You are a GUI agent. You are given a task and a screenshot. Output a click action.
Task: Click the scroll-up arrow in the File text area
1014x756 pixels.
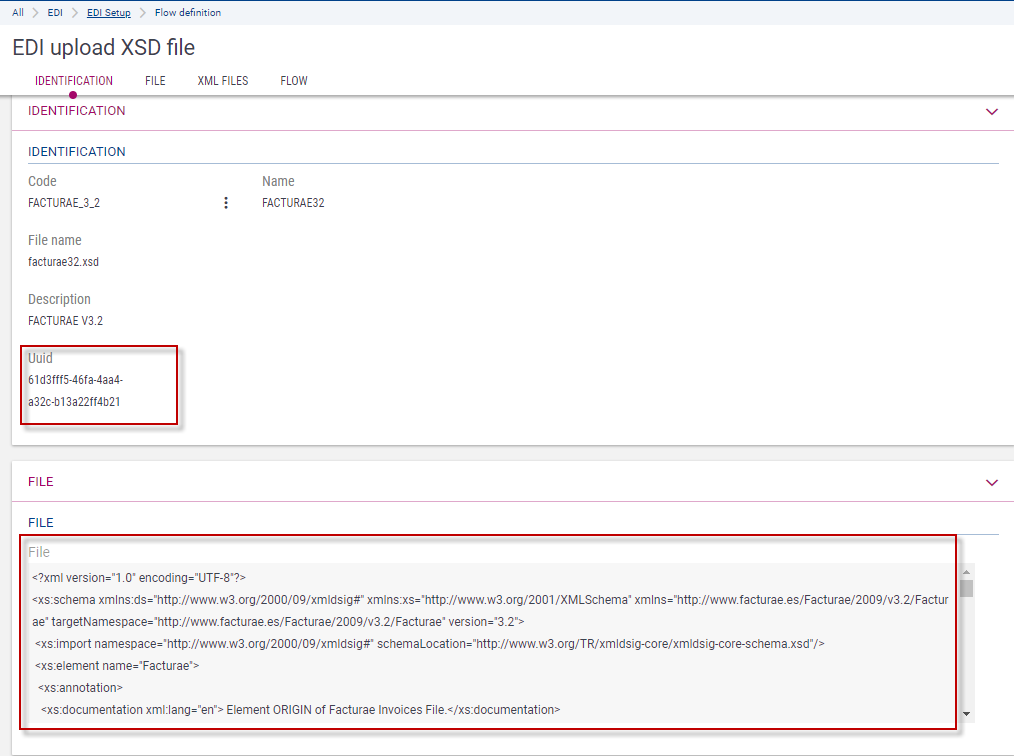pyautogui.click(x=966, y=571)
